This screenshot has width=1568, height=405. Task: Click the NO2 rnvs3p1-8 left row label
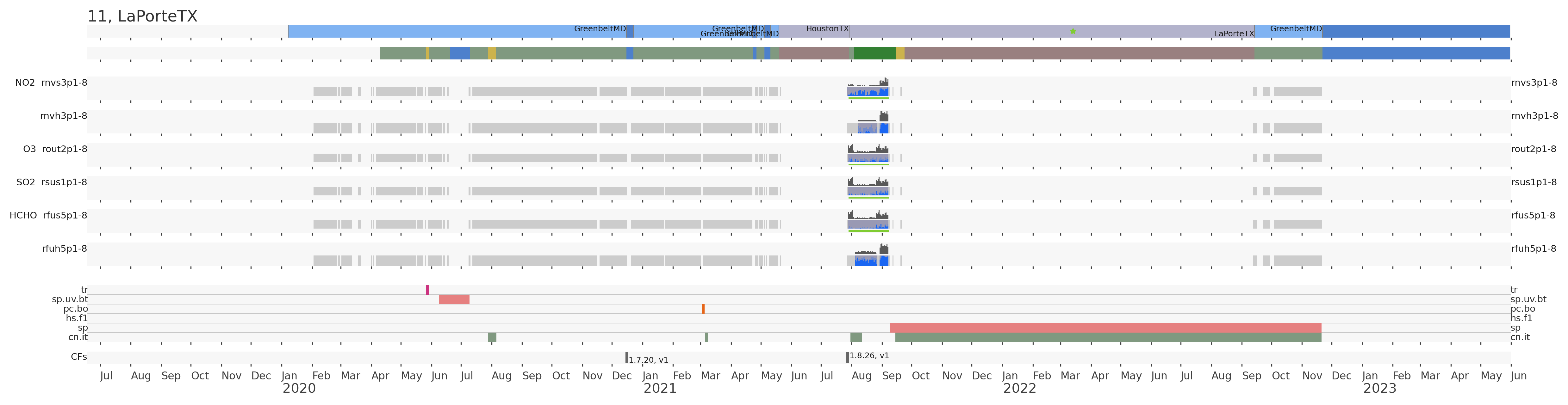[51, 83]
